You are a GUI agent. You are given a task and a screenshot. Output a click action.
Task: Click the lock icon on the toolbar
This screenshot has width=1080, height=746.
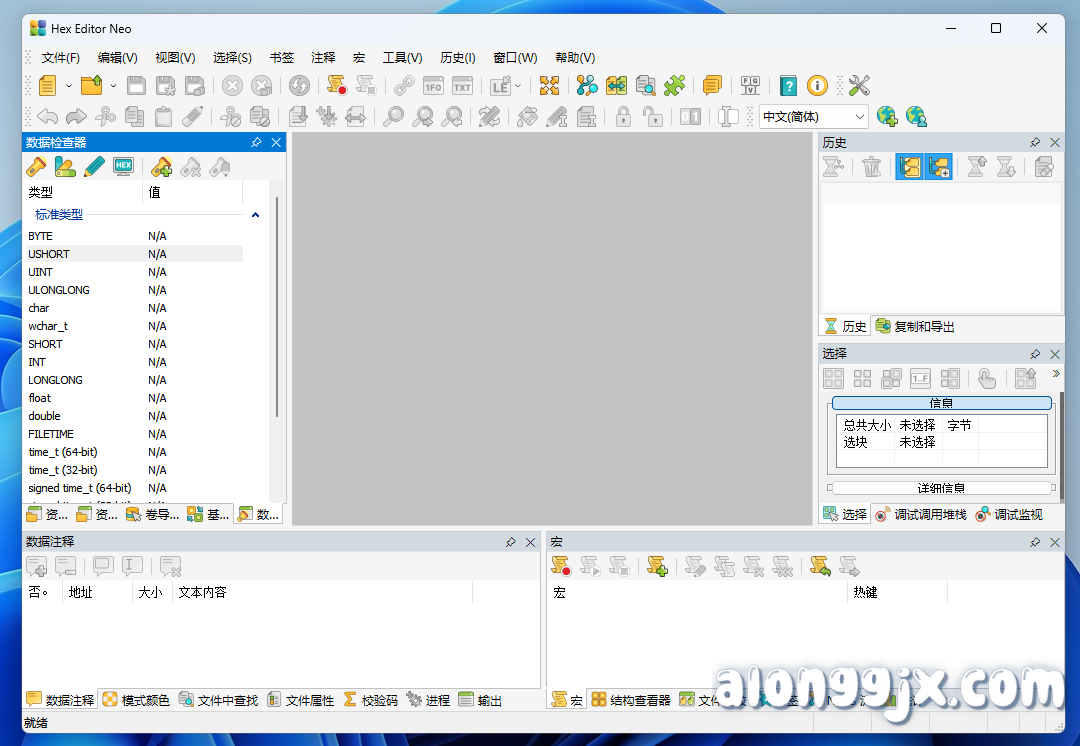(622, 117)
